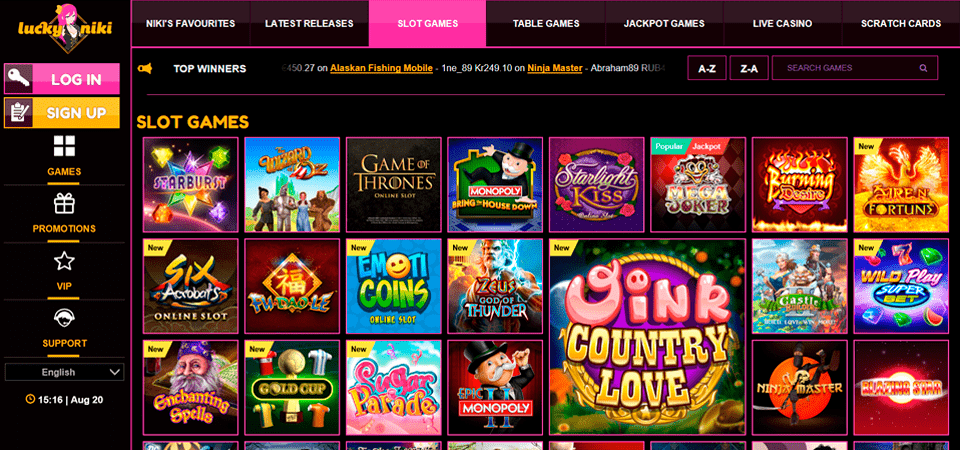The height and width of the screenshot is (450, 960).
Task: Launch the Starburst slot thumbnail
Action: (x=191, y=184)
